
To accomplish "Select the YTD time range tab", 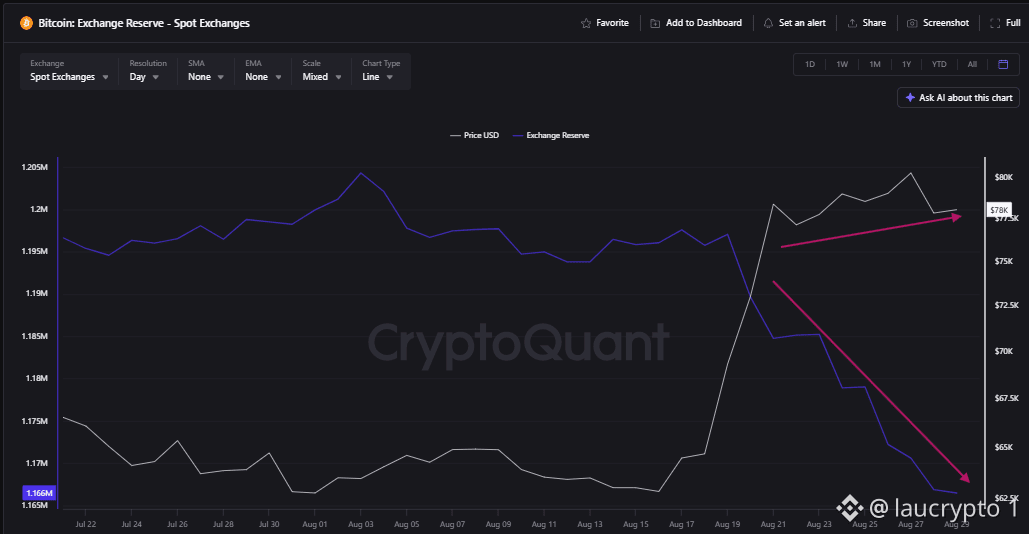I will 939,64.
